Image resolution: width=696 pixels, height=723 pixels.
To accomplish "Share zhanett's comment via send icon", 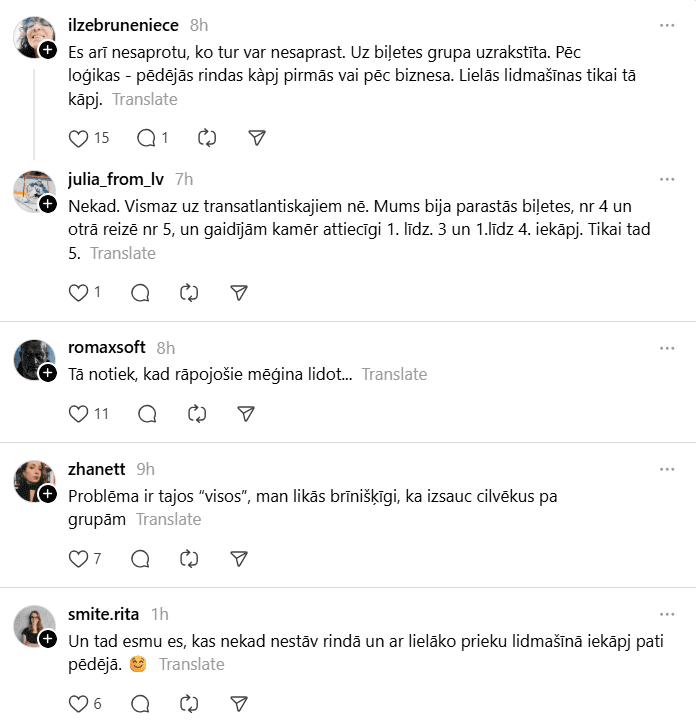I will click(x=239, y=558).
